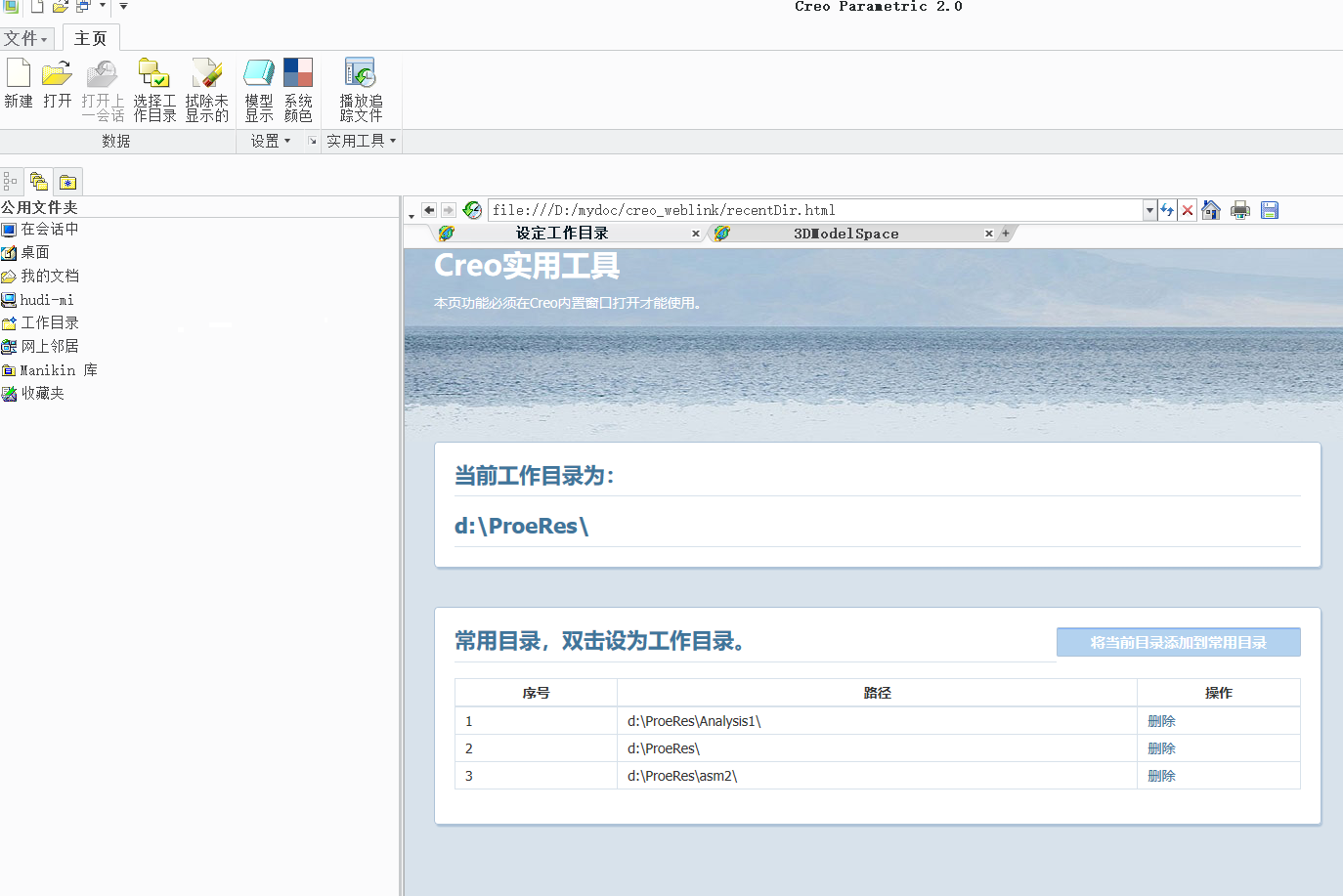The image size is (1343, 896).
Task: Select 网上邻居 (Network Neighborhood)
Action: (x=40, y=346)
